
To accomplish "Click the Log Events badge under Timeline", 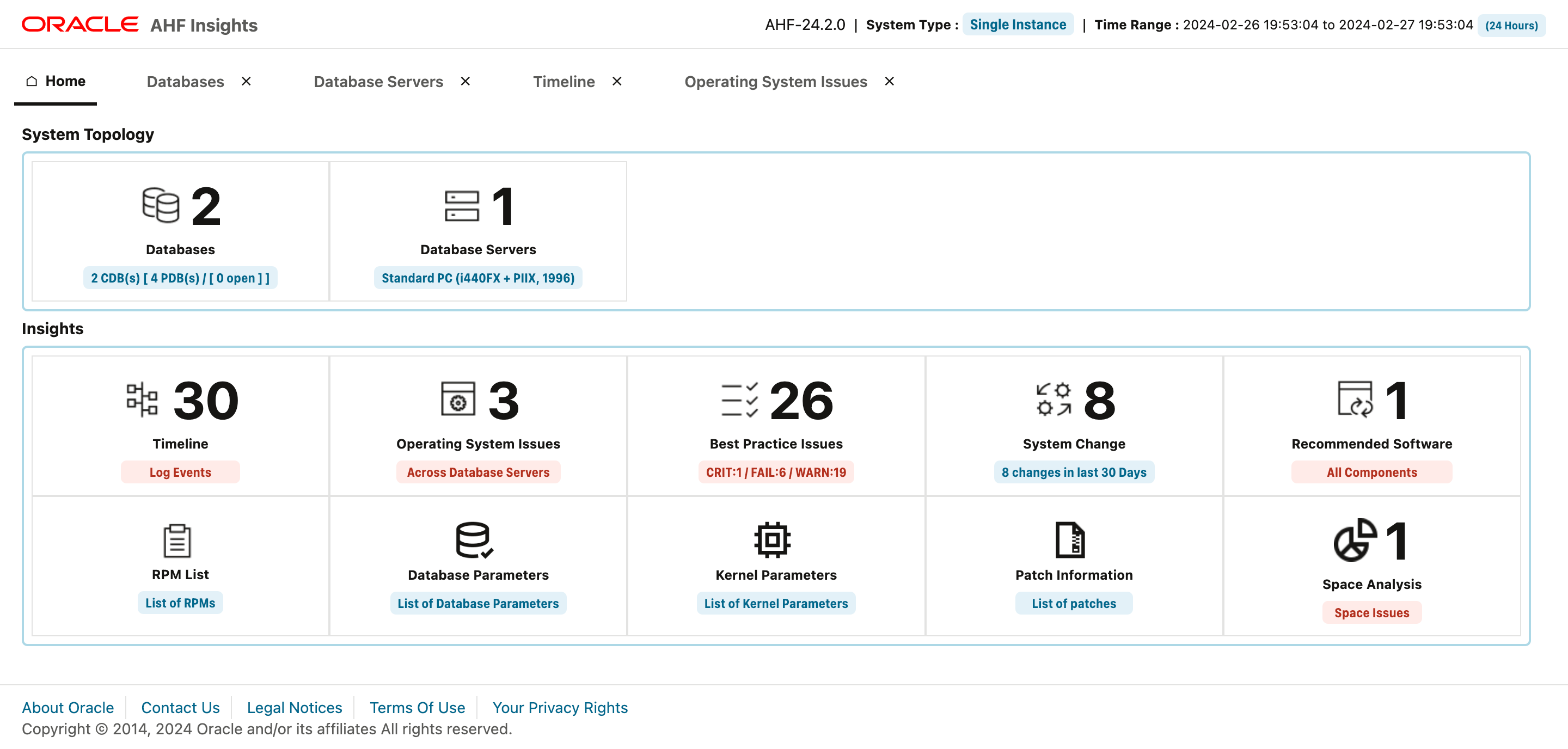I will coord(180,471).
